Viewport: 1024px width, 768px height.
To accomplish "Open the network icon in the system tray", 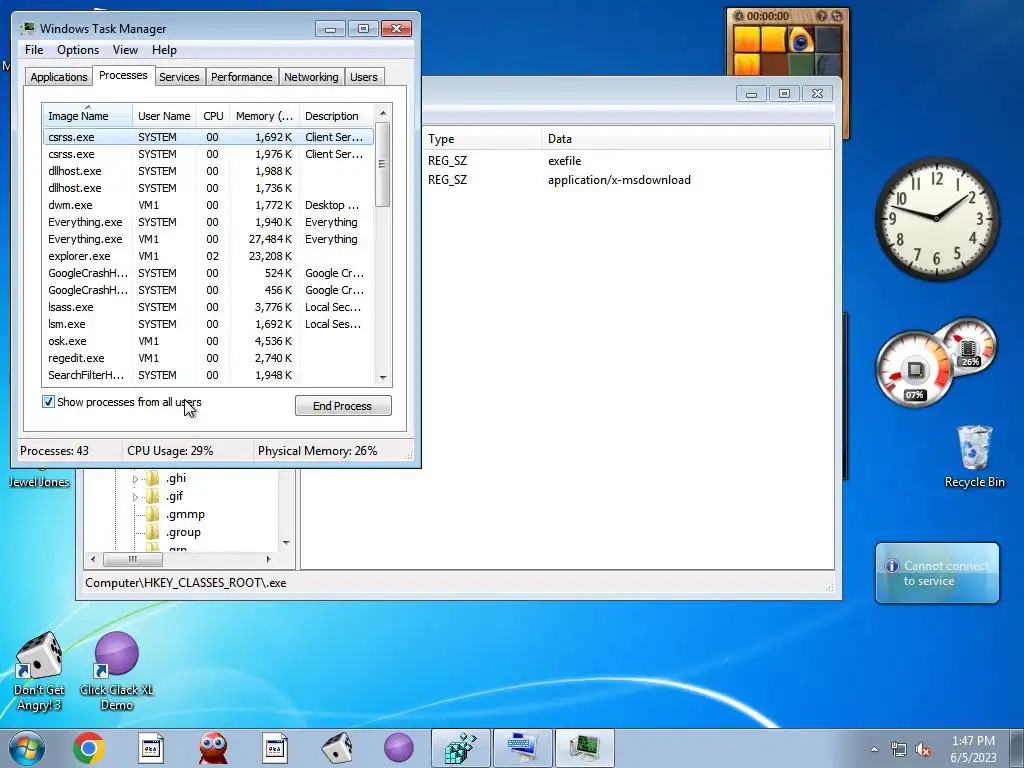I will [x=899, y=749].
